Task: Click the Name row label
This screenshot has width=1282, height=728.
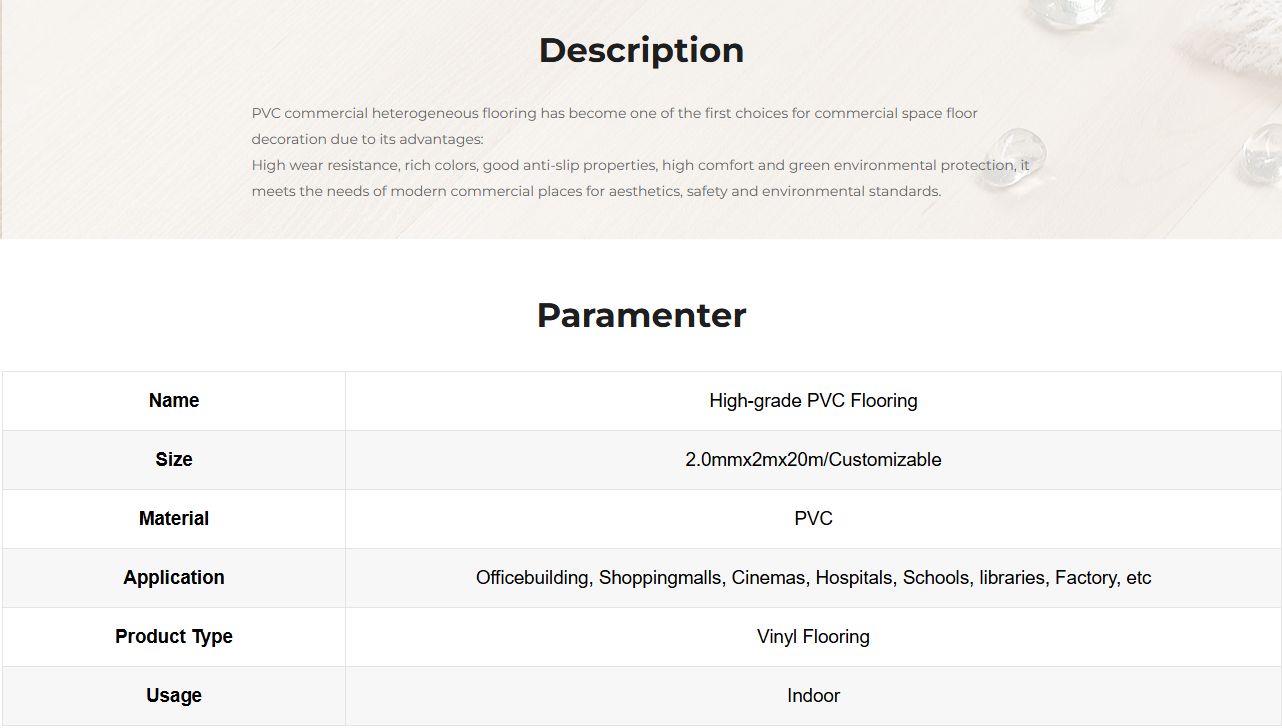Action: [174, 401]
